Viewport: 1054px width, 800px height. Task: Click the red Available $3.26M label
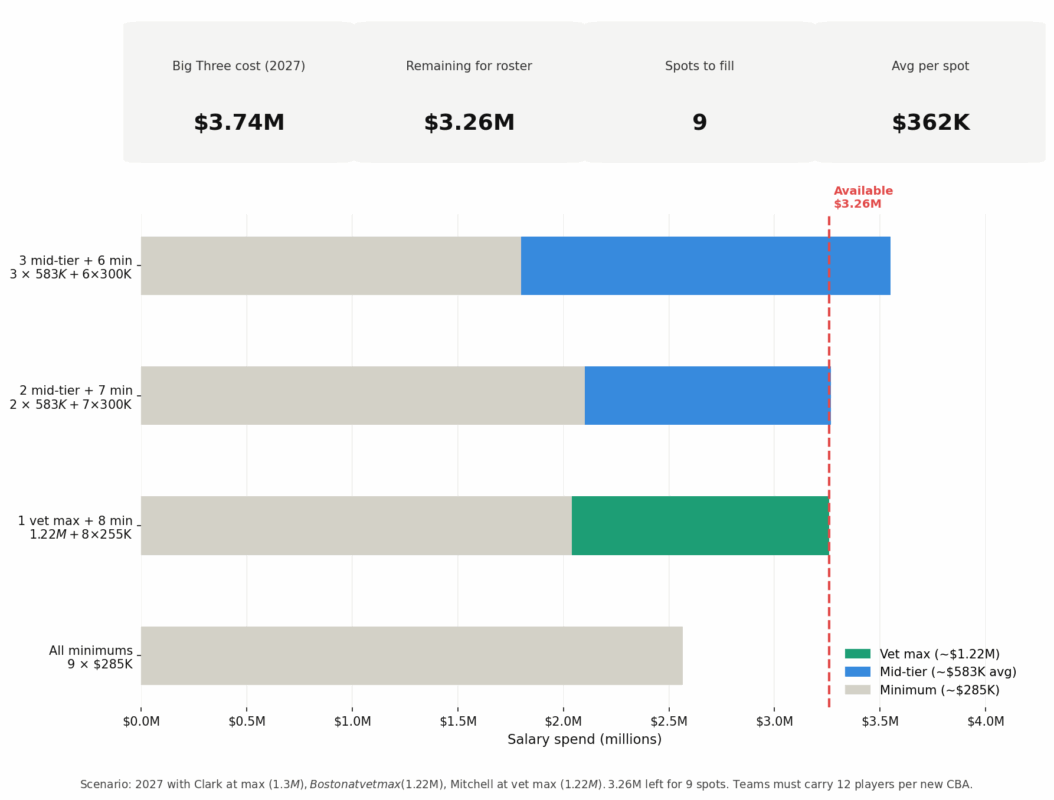863,197
